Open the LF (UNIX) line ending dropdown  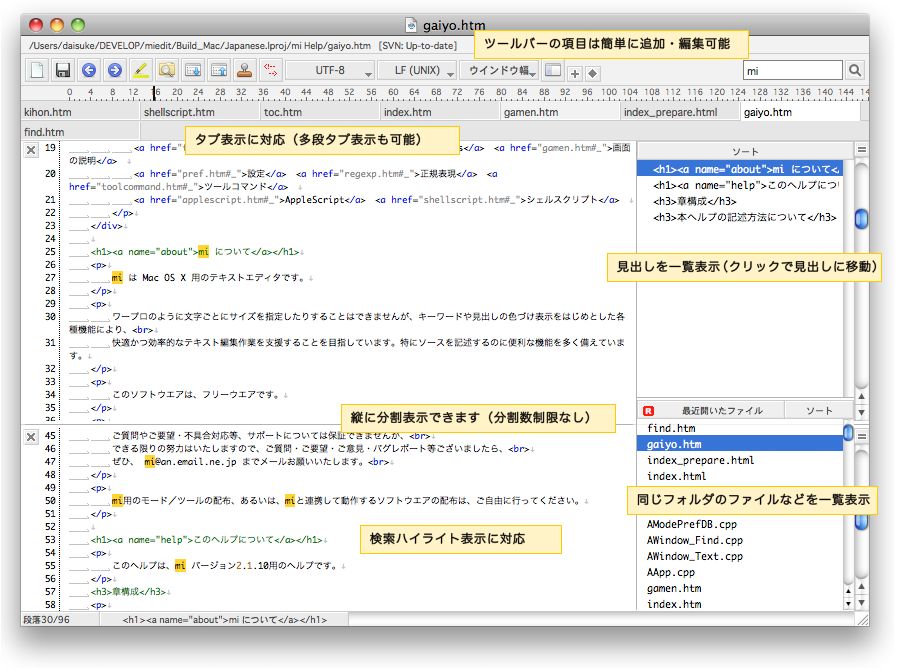[x=418, y=71]
